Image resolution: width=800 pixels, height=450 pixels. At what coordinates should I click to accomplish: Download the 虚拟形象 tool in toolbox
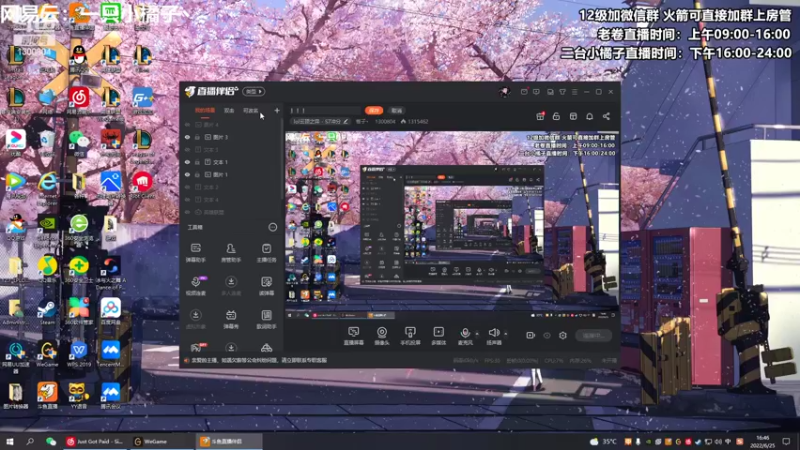click(195, 319)
